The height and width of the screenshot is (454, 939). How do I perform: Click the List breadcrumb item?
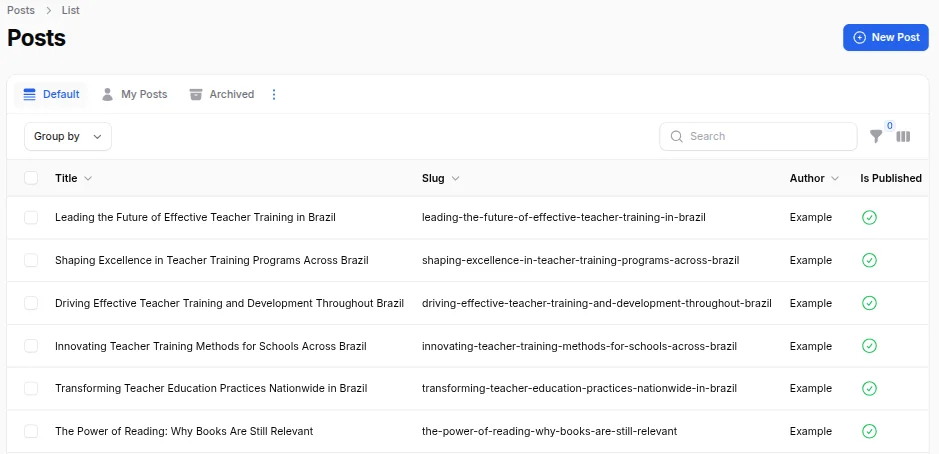(x=71, y=10)
